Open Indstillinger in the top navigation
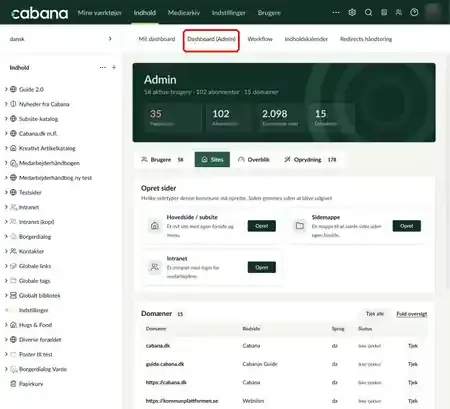 pyautogui.click(x=229, y=13)
